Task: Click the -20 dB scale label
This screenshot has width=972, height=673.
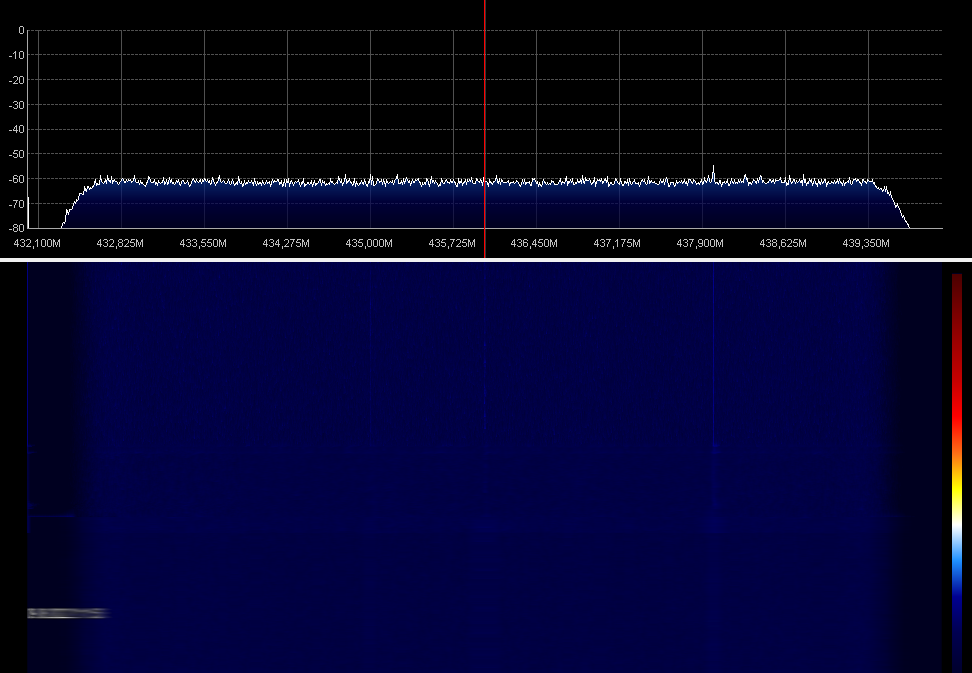Action: click(17, 80)
